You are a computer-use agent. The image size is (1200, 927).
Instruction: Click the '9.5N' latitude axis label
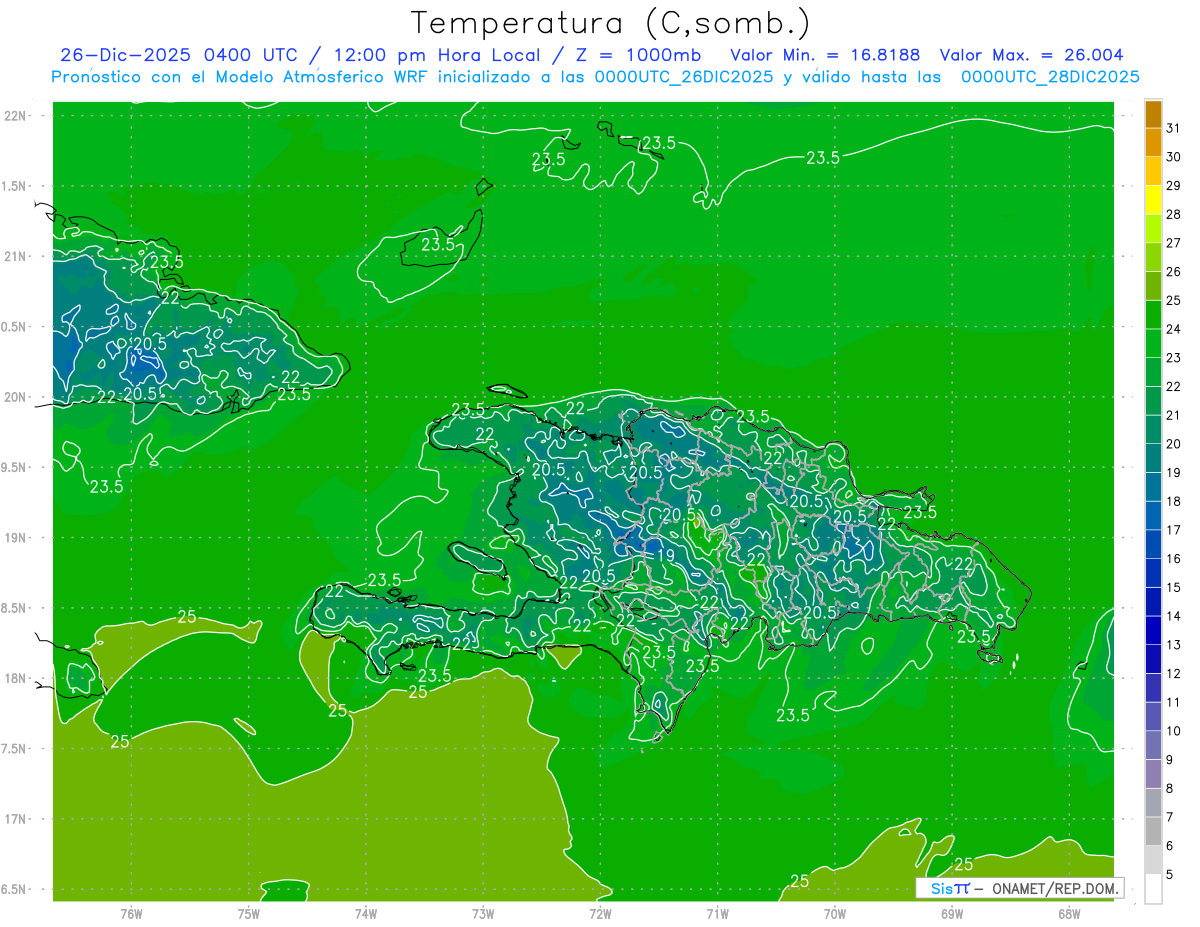(x=15, y=468)
